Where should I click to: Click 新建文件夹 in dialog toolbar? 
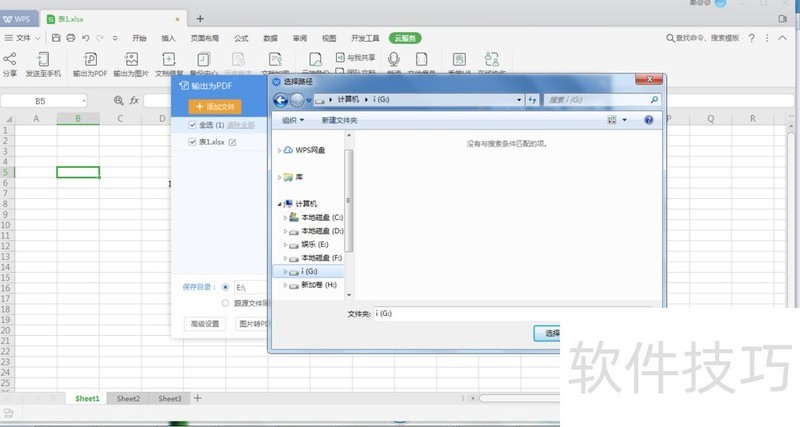(339, 120)
